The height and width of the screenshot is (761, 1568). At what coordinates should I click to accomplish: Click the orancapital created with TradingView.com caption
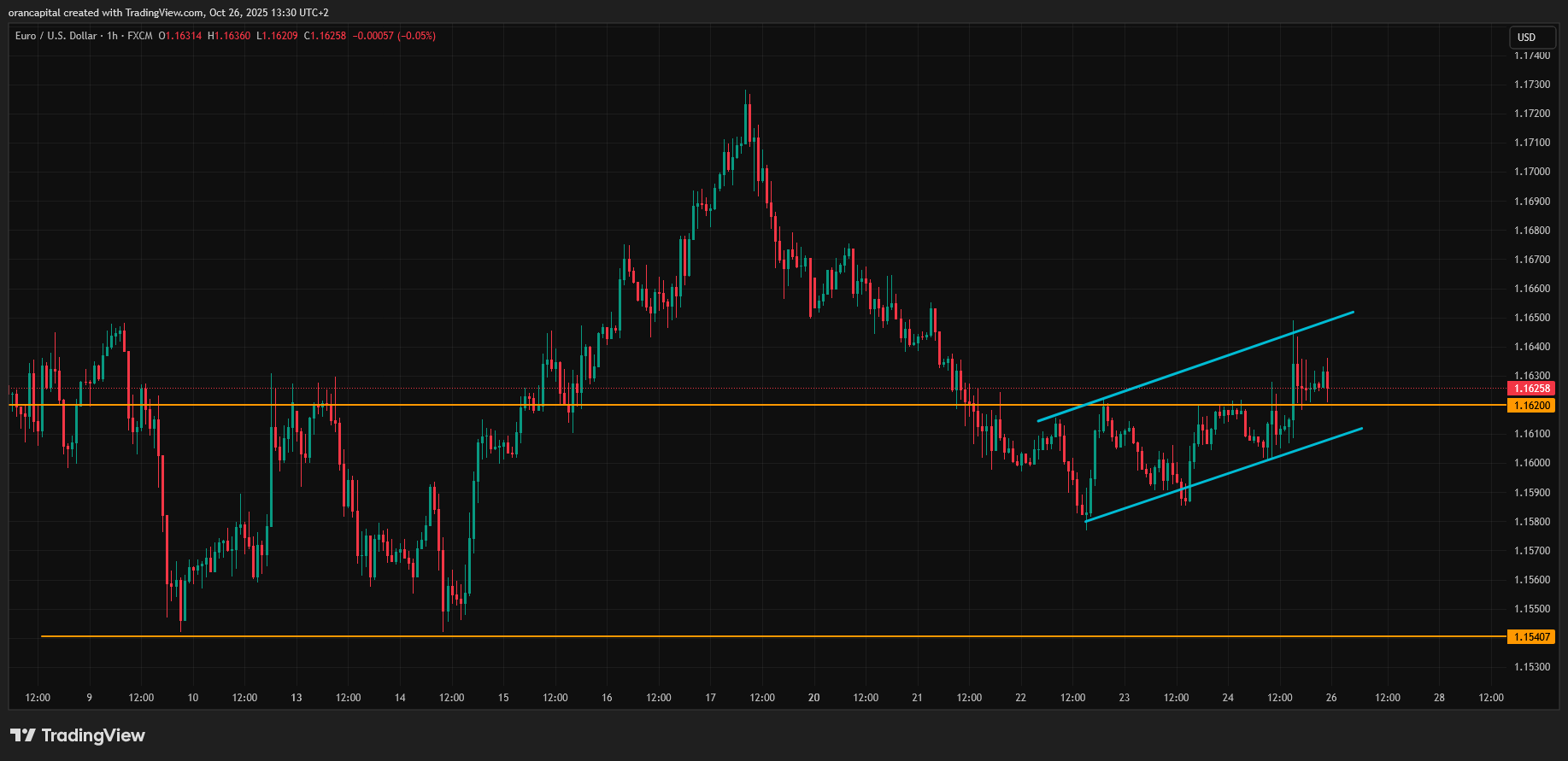(x=168, y=13)
